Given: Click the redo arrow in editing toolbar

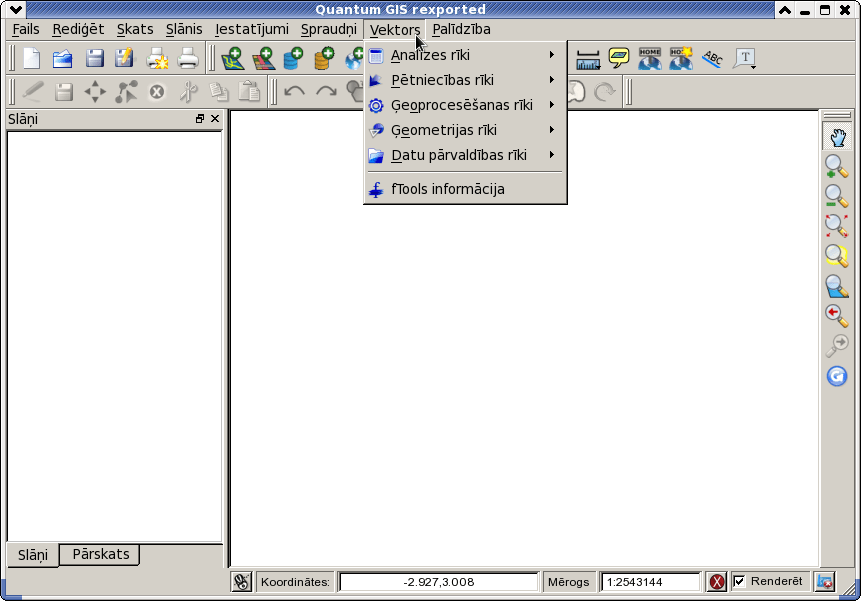Looking at the screenshot, I should pyautogui.click(x=326, y=91).
